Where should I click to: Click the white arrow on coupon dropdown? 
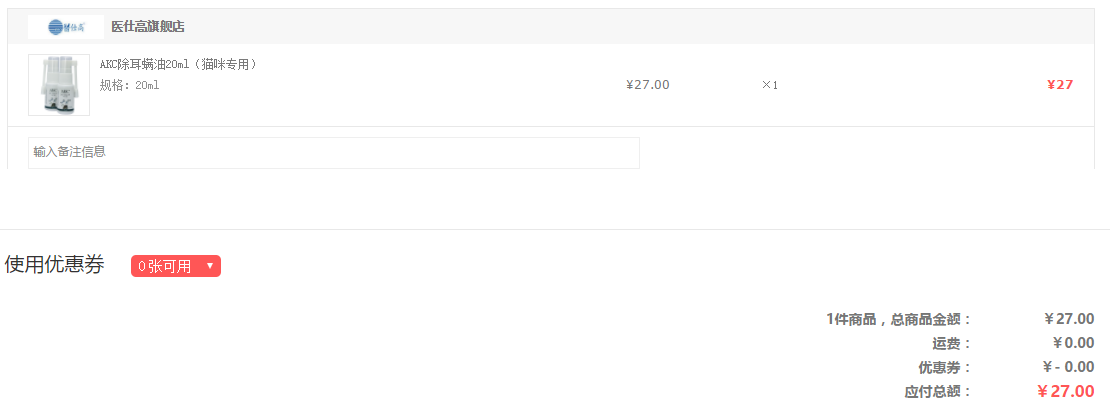[x=209, y=266]
